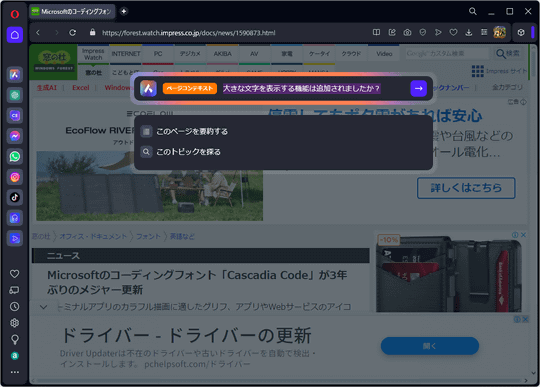The width and height of the screenshot is (540, 387).
Task: Open WhatsApp in the sidebar
Action: 14,157
